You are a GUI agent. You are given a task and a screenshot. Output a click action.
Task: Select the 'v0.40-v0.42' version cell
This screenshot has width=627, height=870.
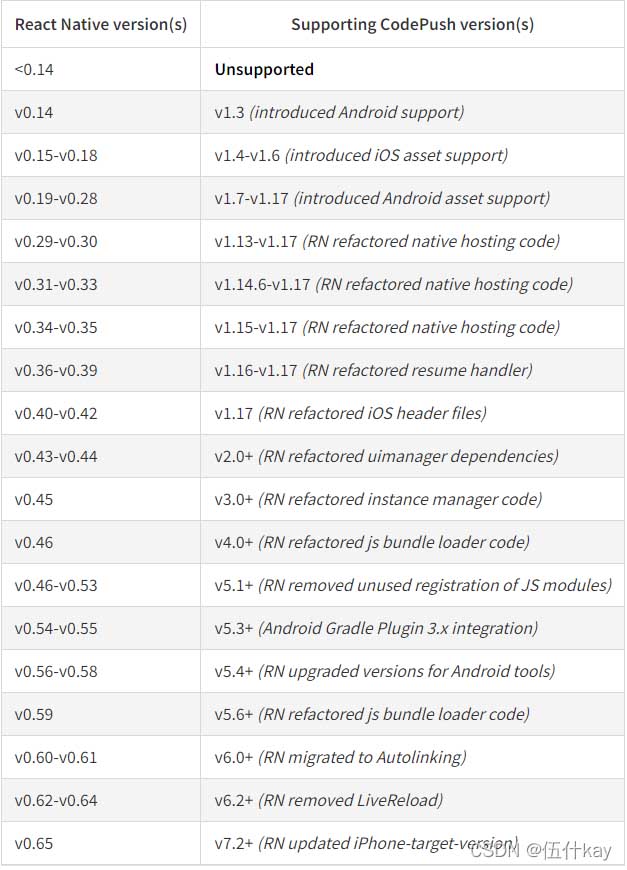[x=56, y=413]
